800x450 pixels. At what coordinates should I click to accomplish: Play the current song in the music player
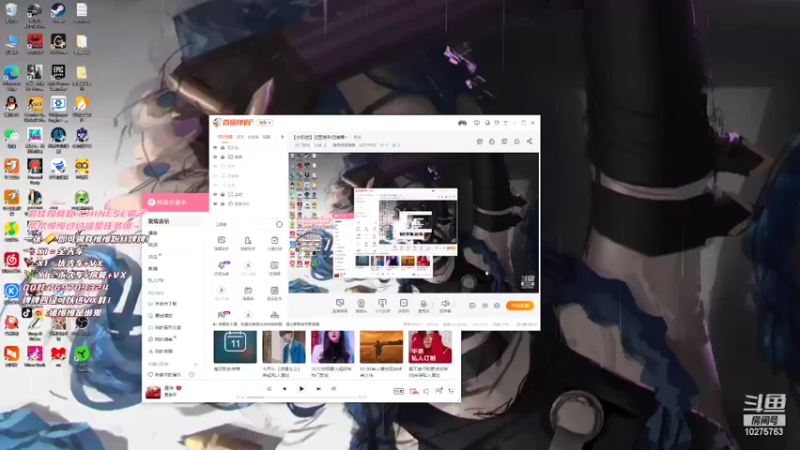click(302, 389)
